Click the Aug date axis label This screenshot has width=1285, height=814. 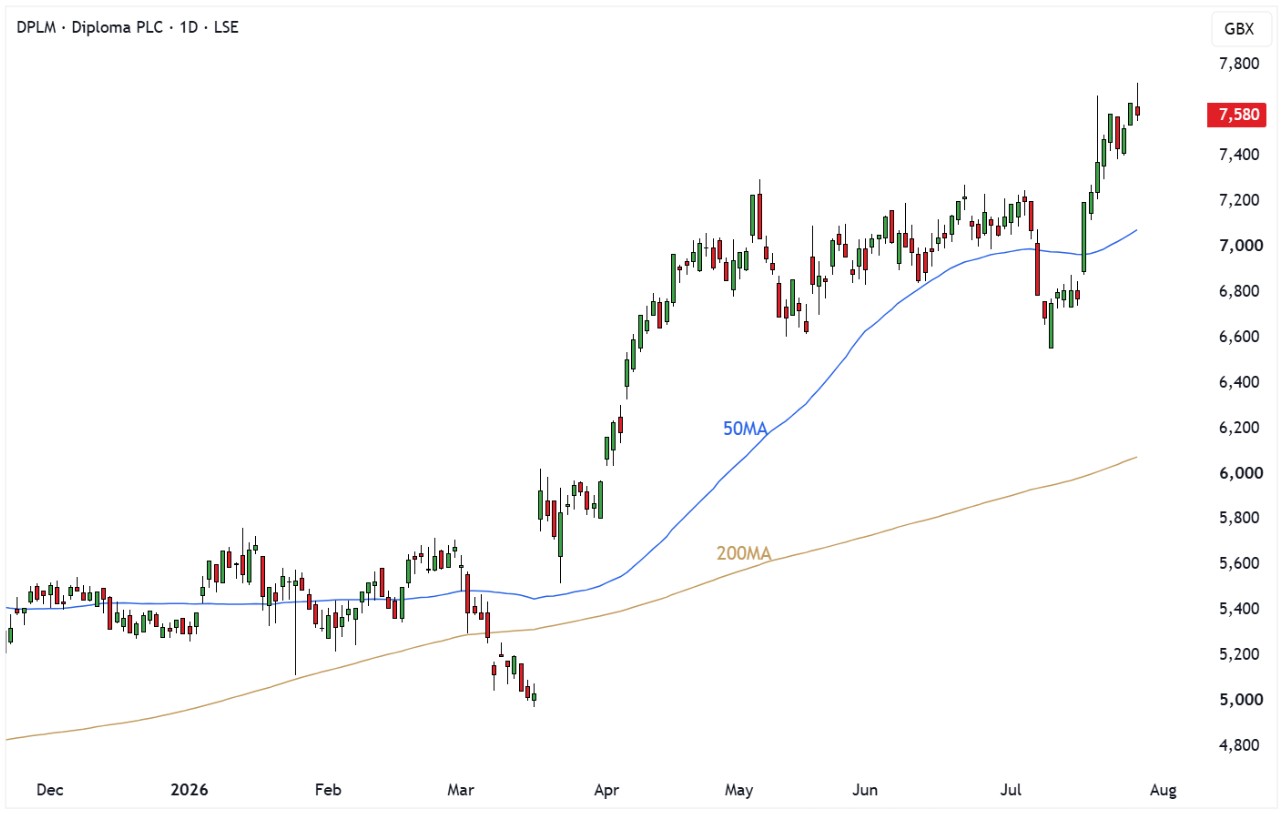tap(1163, 790)
